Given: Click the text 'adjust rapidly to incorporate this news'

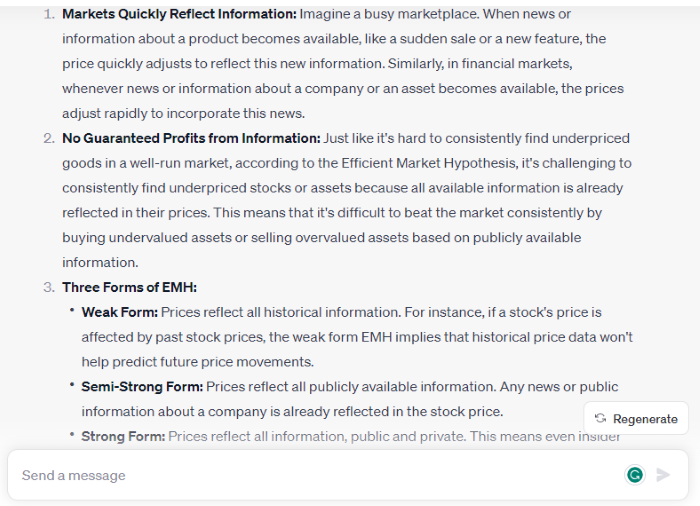Looking at the screenshot, I should pyautogui.click(x=183, y=113).
